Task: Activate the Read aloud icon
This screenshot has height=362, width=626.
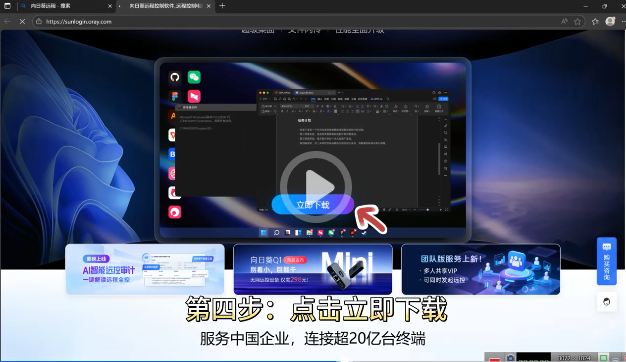Action: pyautogui.click(x=564, y=22)
